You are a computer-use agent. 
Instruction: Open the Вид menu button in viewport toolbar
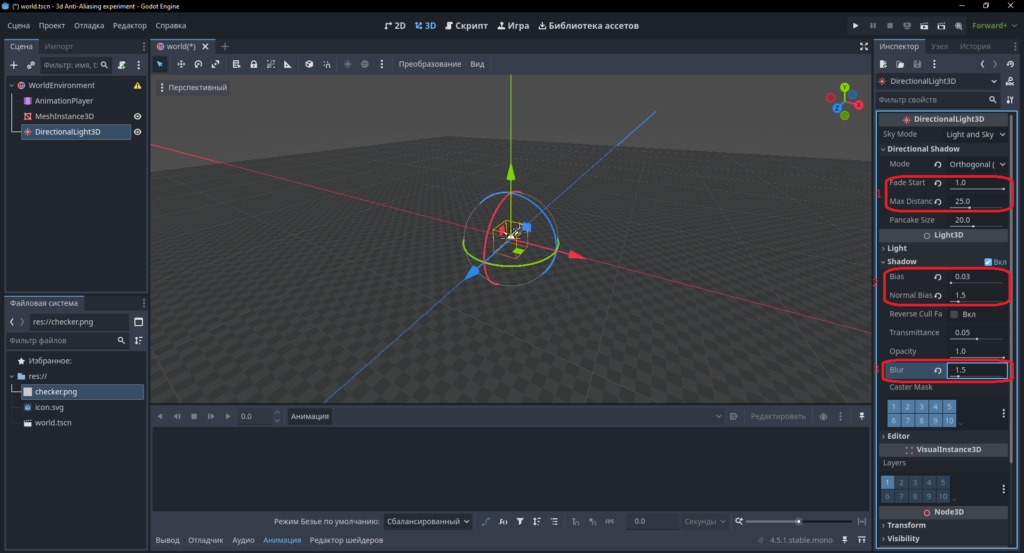477,64
